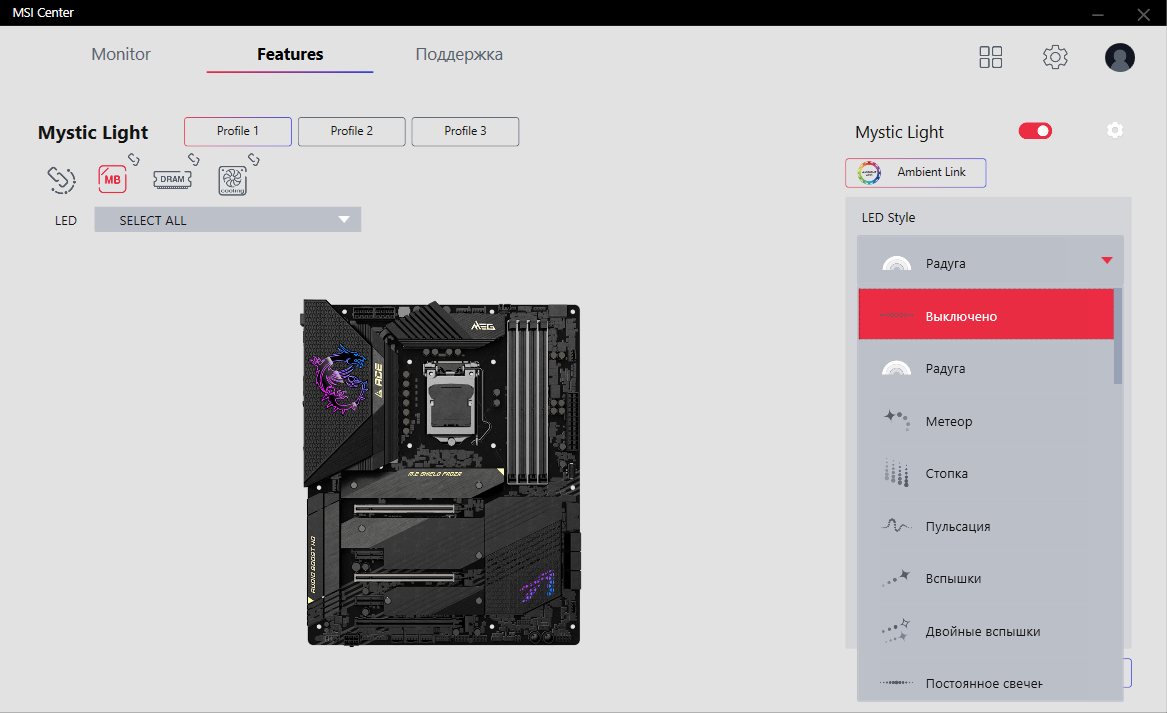Open the apps grid icon in header

click(x=991, y=57)
